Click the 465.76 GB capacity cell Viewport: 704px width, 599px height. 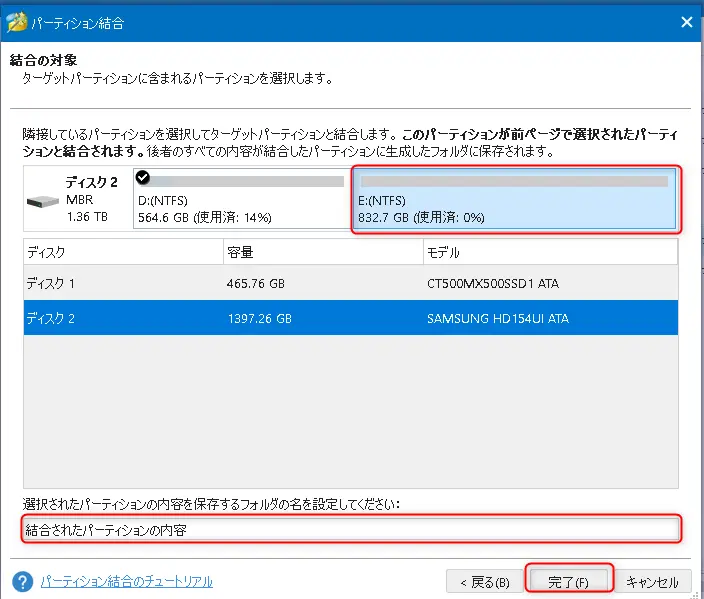tap(255, 284)
